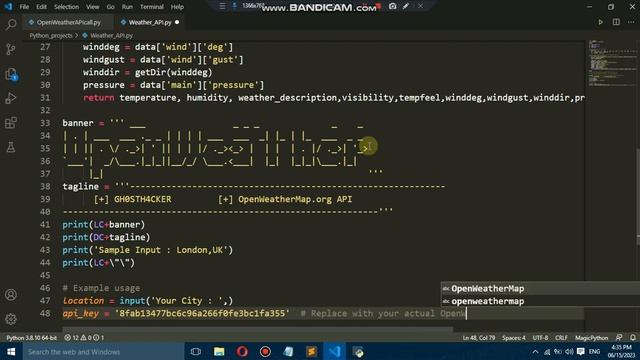Screen dimensions: 640x360
Task: Select Python 3.8.10 64-bit interpreter
Action: (31, 338)
